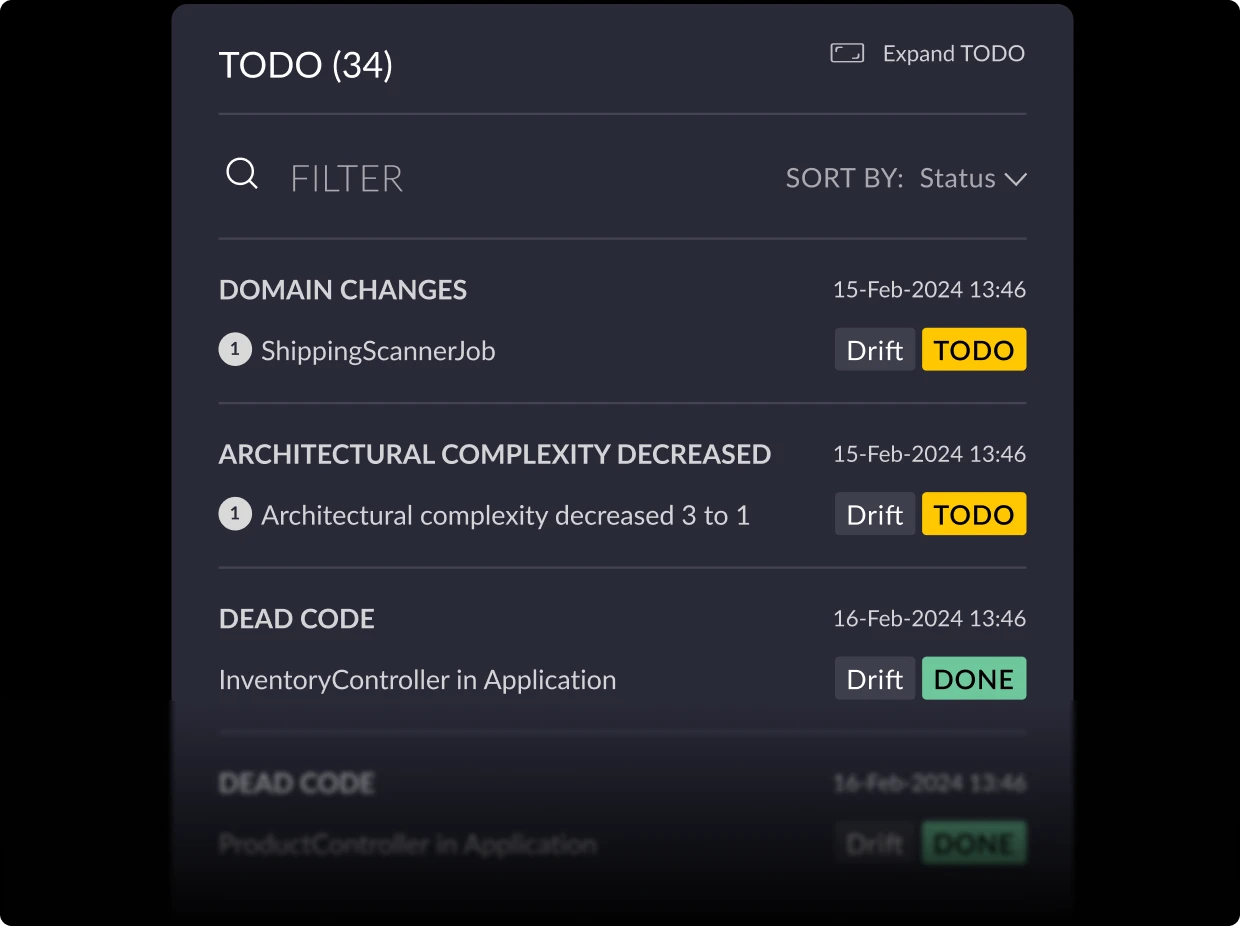Click the count badge beside ShippingScannerJob
The height and width of the screenshot is (926, 1240).
coord(235,350)
